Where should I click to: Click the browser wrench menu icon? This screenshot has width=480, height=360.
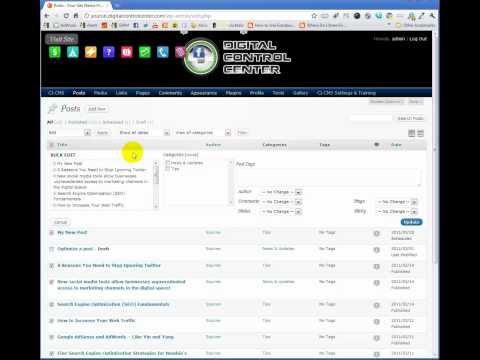432,16
